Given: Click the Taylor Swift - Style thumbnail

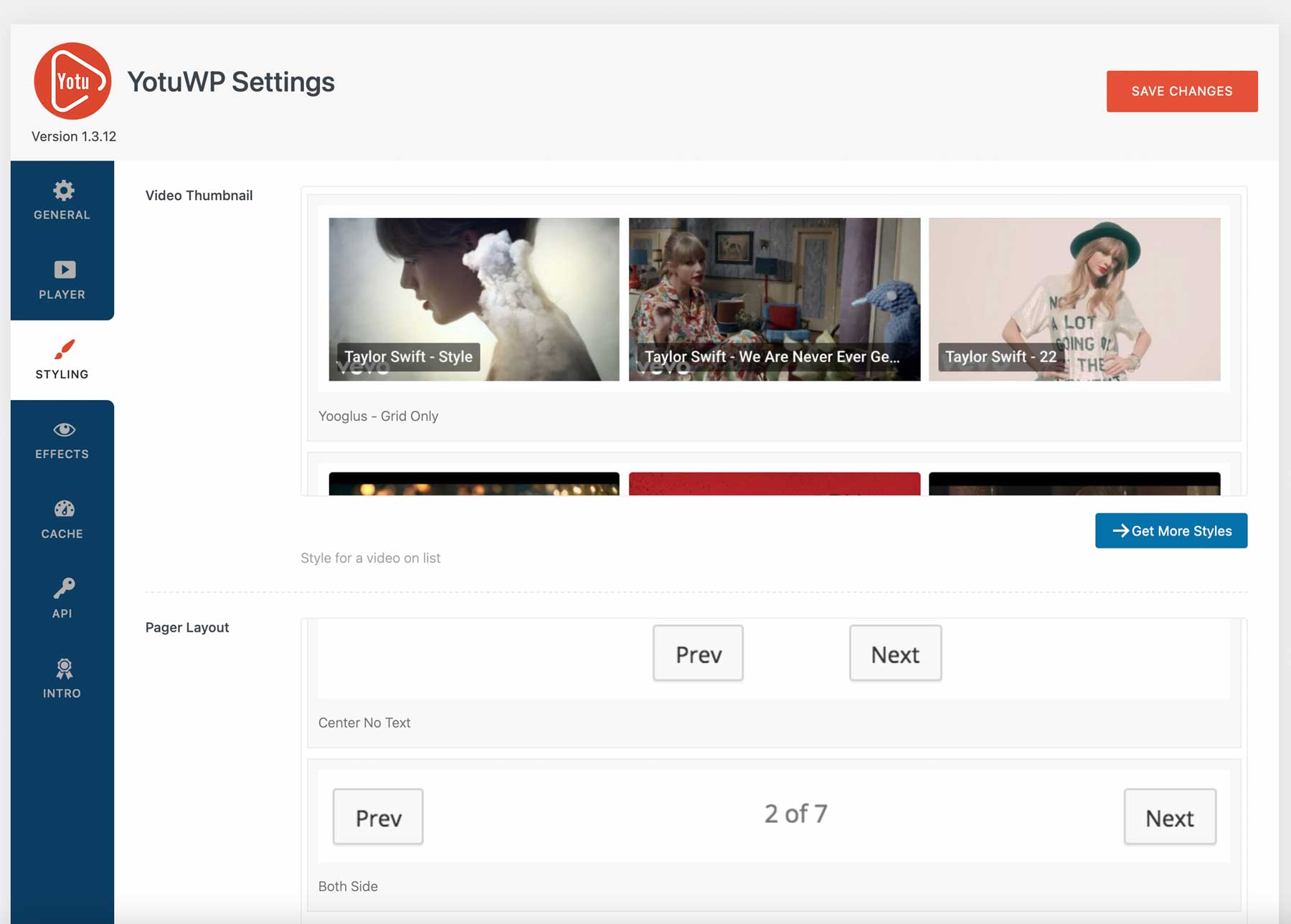Looking at the screenshot, I should [472, 299].
